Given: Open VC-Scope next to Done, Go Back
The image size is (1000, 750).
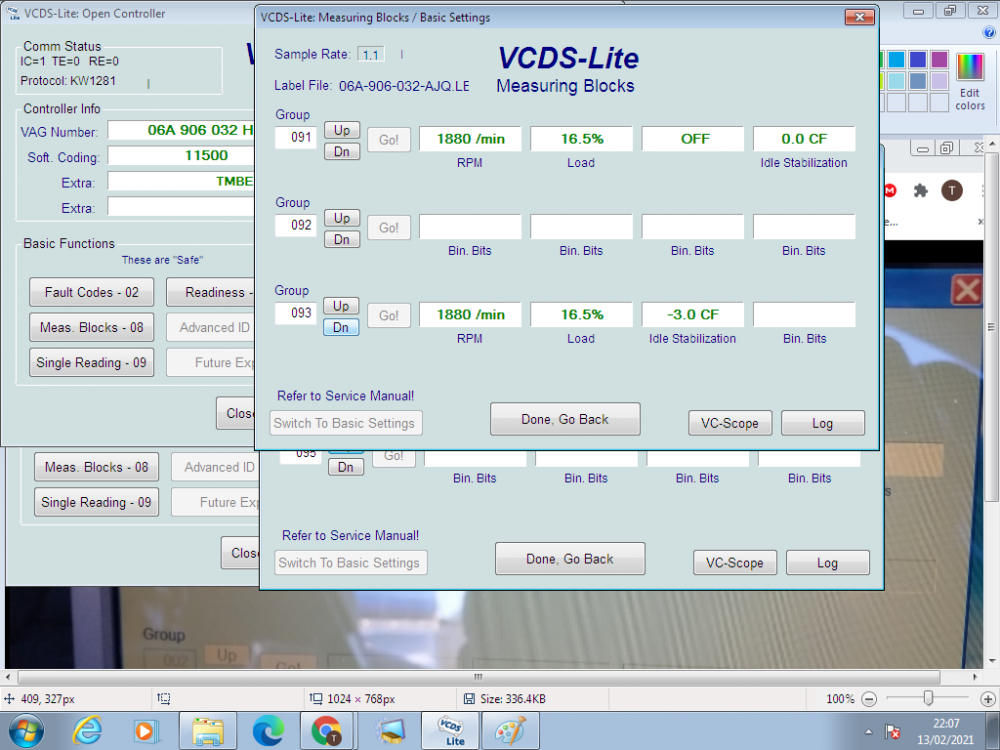Looking at the screenshot, I should point(730,423).
